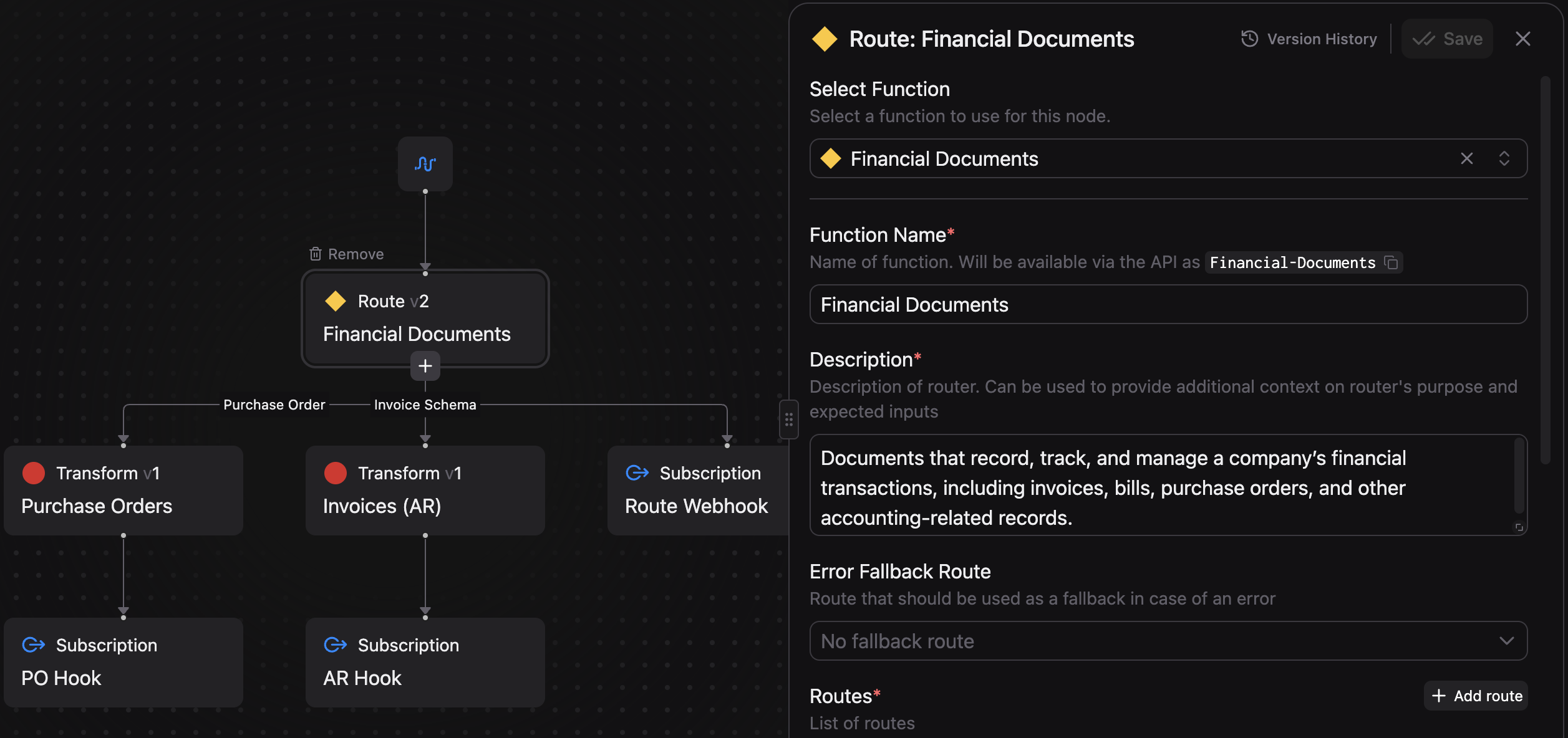
Task: Click into the Description text area
Action: [x=1160, y=486]
